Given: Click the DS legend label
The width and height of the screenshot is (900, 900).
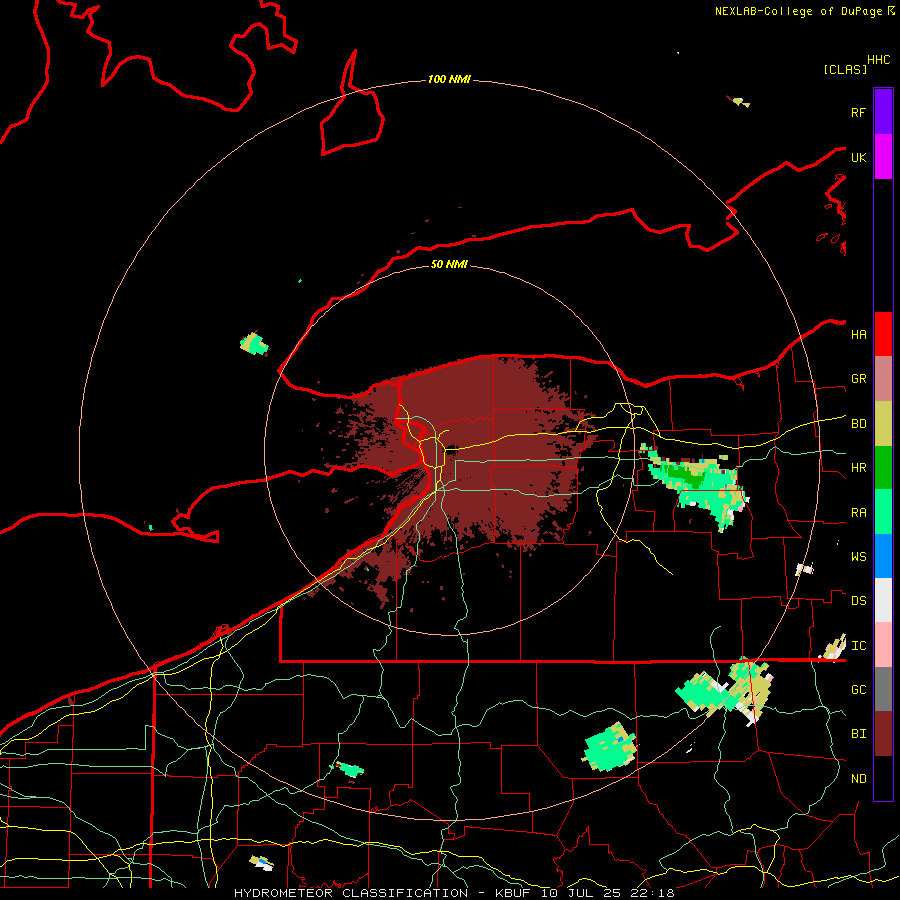Looking at the screenshot, I should coord(858,601).
